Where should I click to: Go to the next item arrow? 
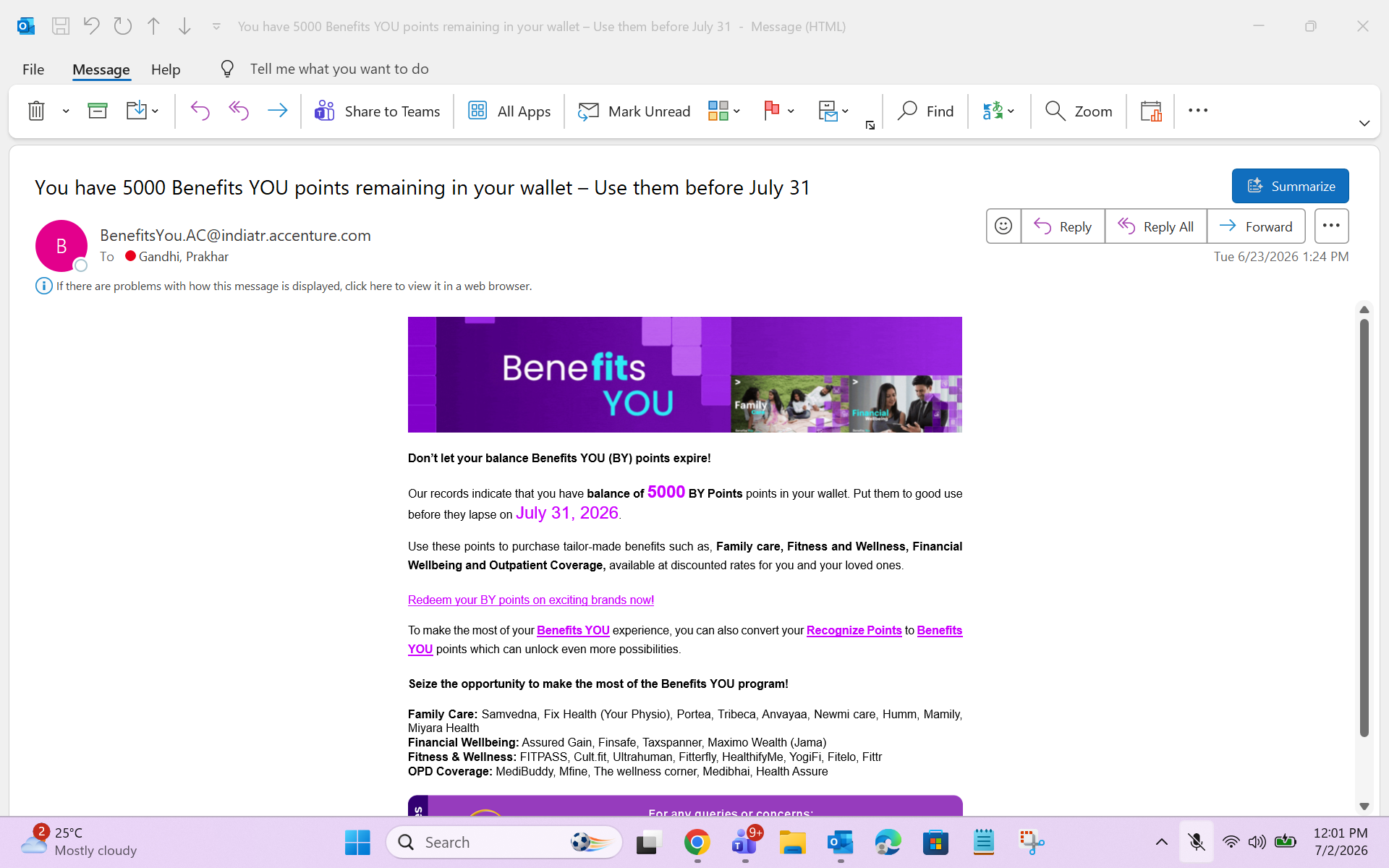click(x=184, y=27)
